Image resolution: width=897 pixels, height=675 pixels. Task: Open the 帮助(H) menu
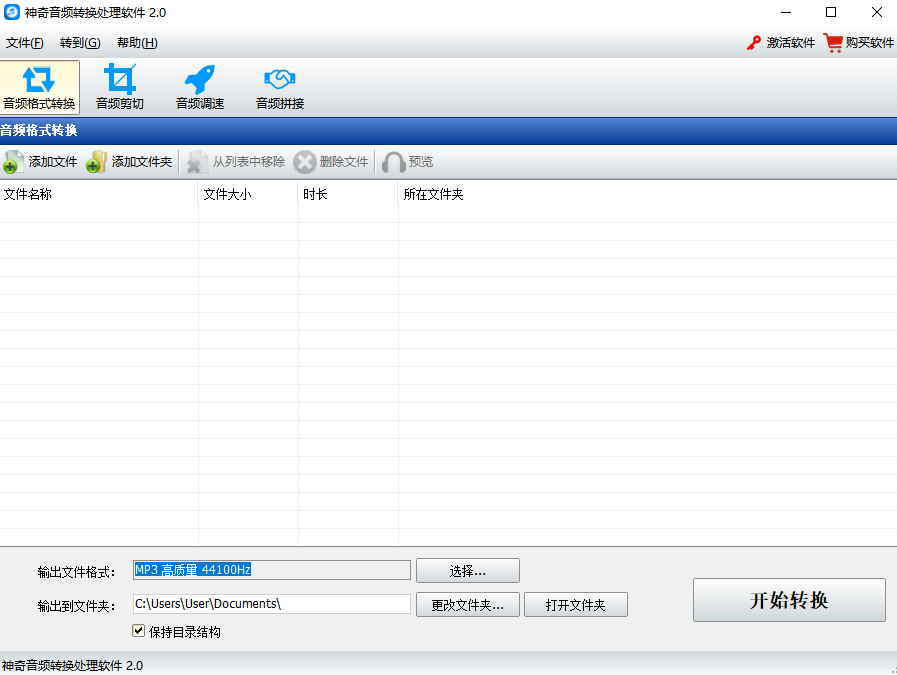(x=137, y=43)
